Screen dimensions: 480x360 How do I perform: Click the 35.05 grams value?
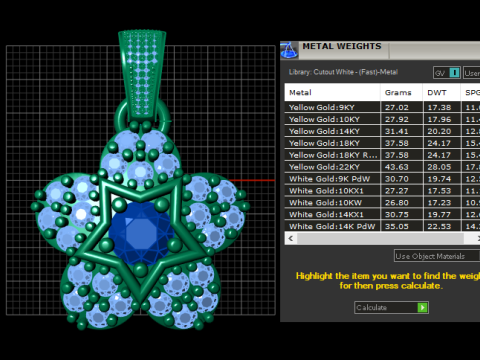coord(397,226)
